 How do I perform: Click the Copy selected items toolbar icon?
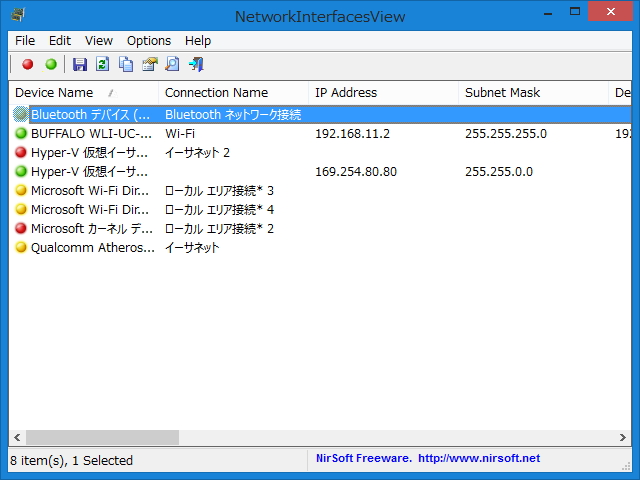pyautogui.click(x=126, y=64)
